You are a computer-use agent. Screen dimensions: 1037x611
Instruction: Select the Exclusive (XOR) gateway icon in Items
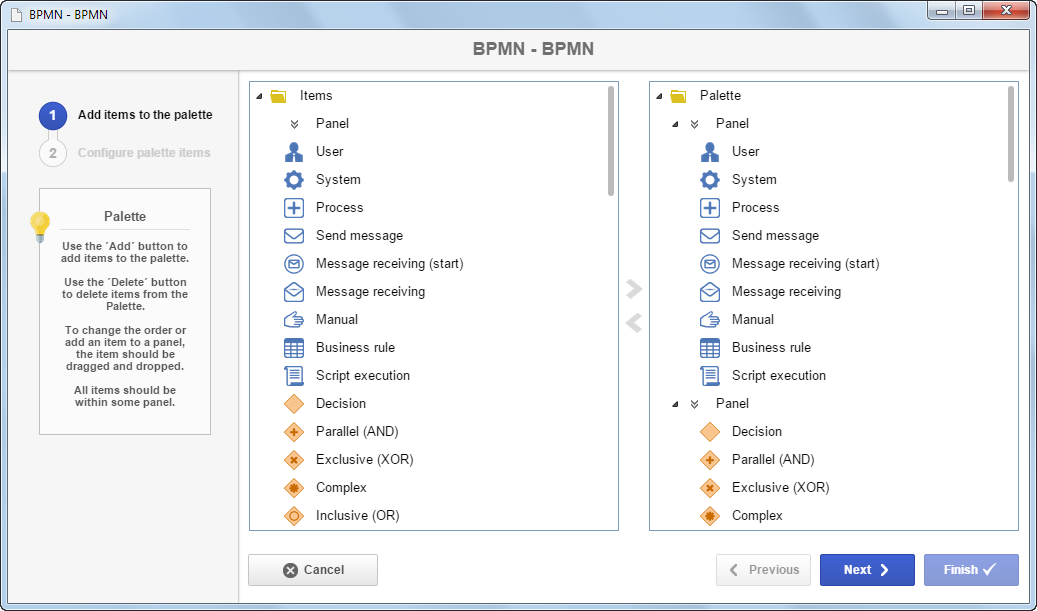click(x=294, y=460)
